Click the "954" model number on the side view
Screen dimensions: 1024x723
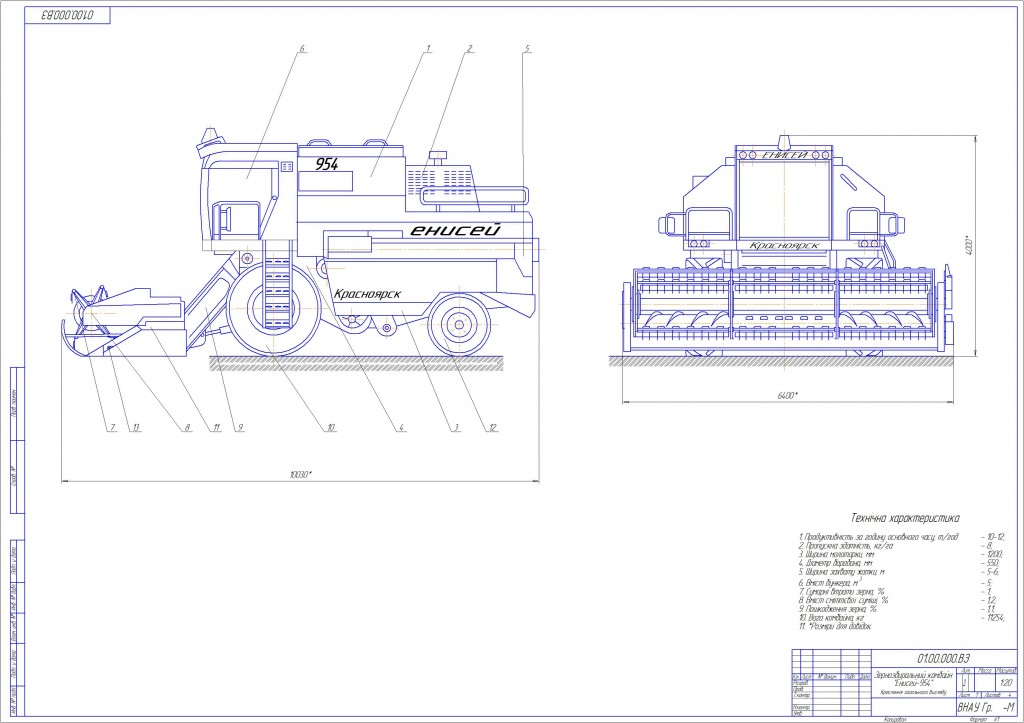(x=327, y=164)
